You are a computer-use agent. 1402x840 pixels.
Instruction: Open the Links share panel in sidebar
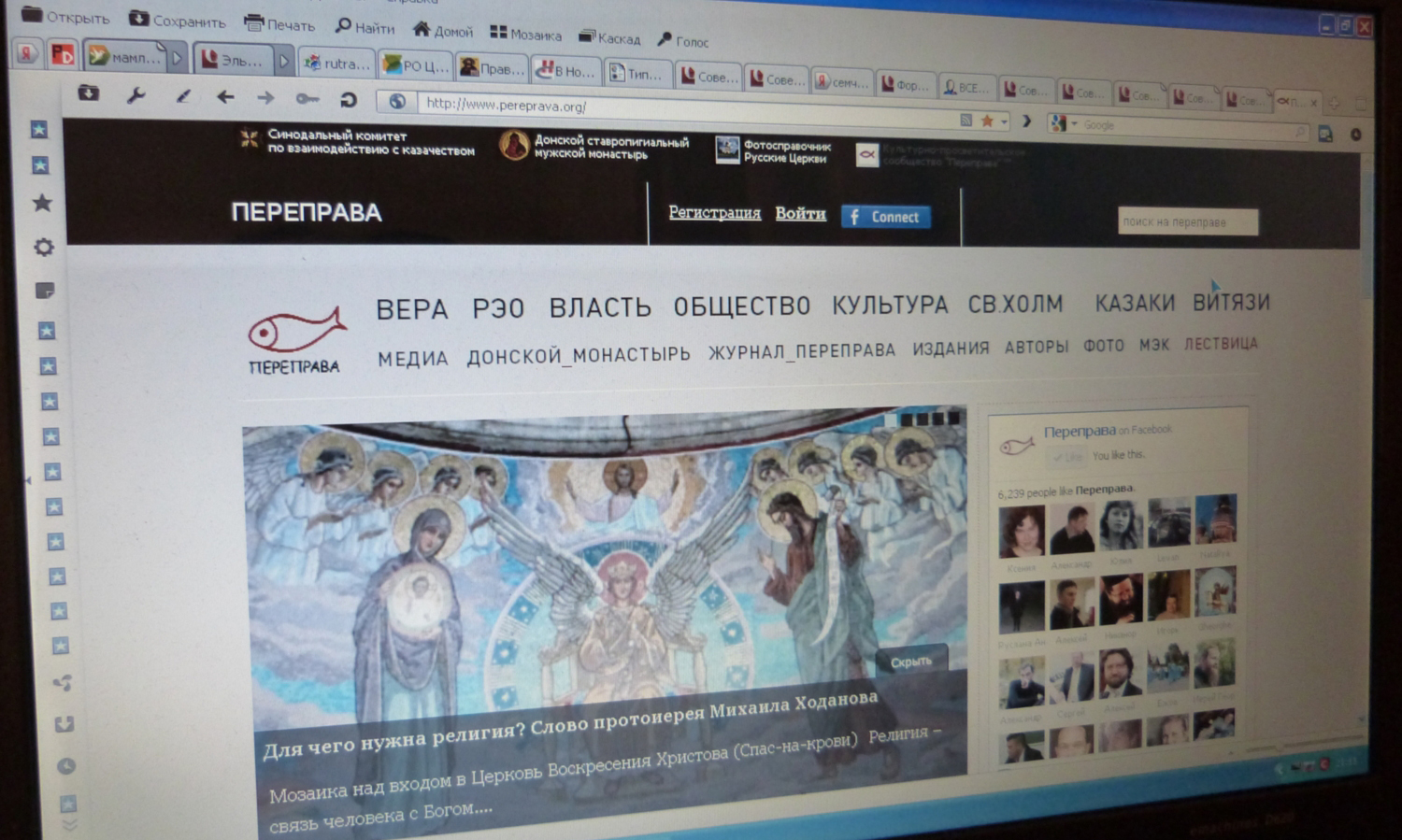(x=63, y=683)
